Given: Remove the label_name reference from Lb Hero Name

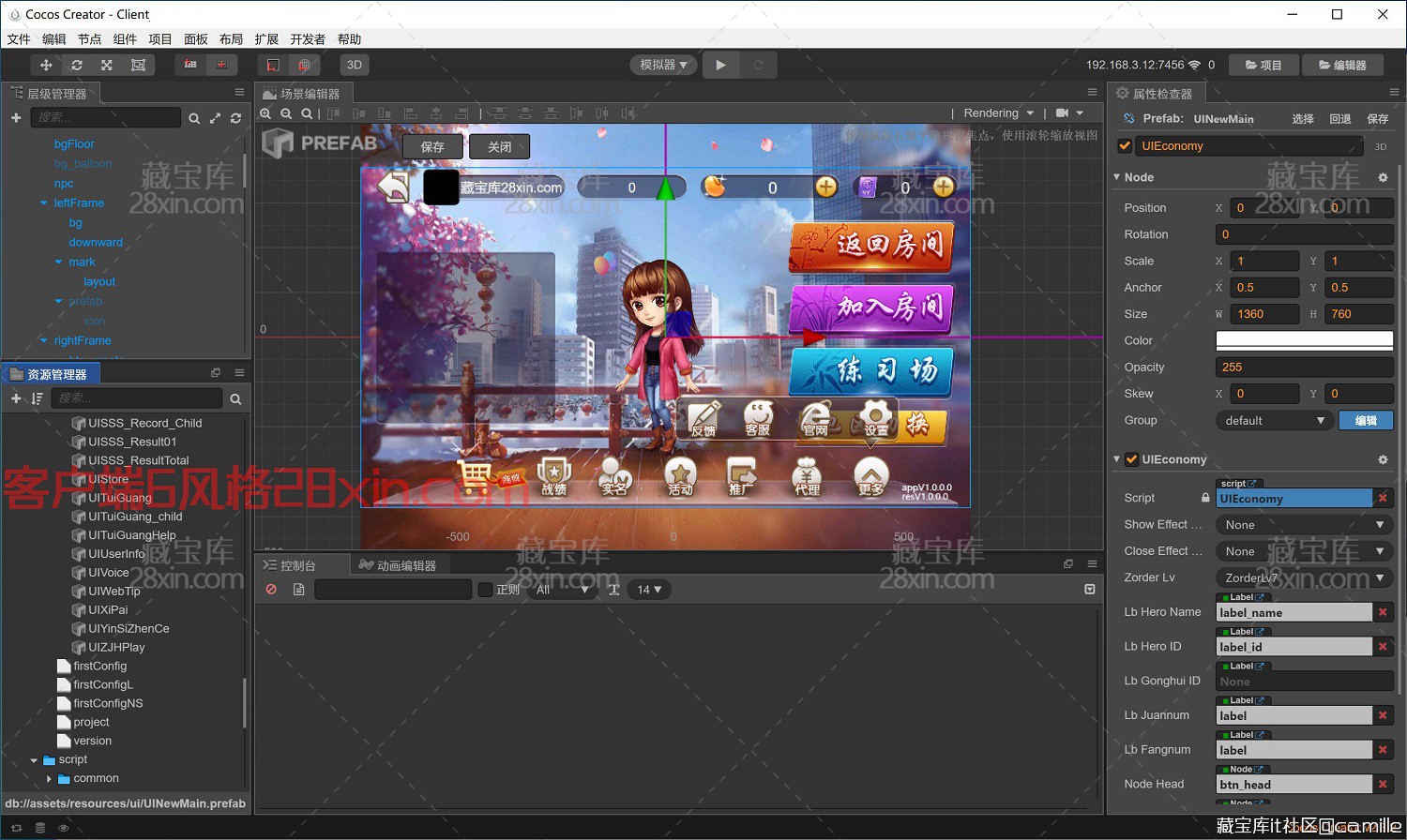Looking at the screenshot, I should (1383, 612).
